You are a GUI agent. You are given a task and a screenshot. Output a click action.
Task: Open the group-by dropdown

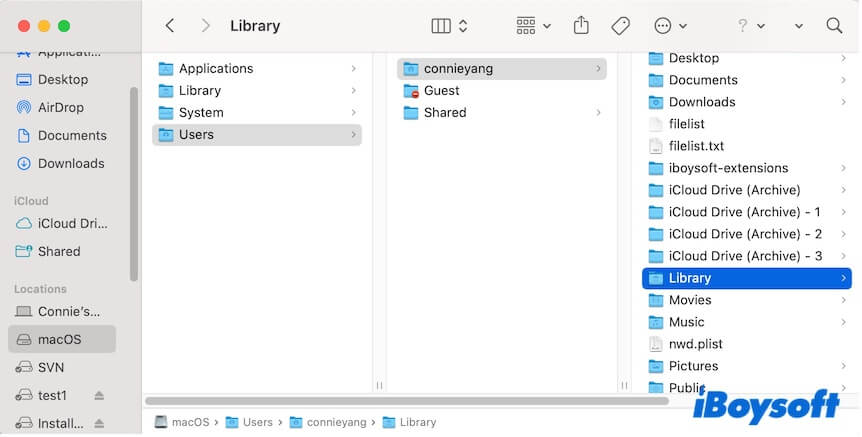pos(533,26)
